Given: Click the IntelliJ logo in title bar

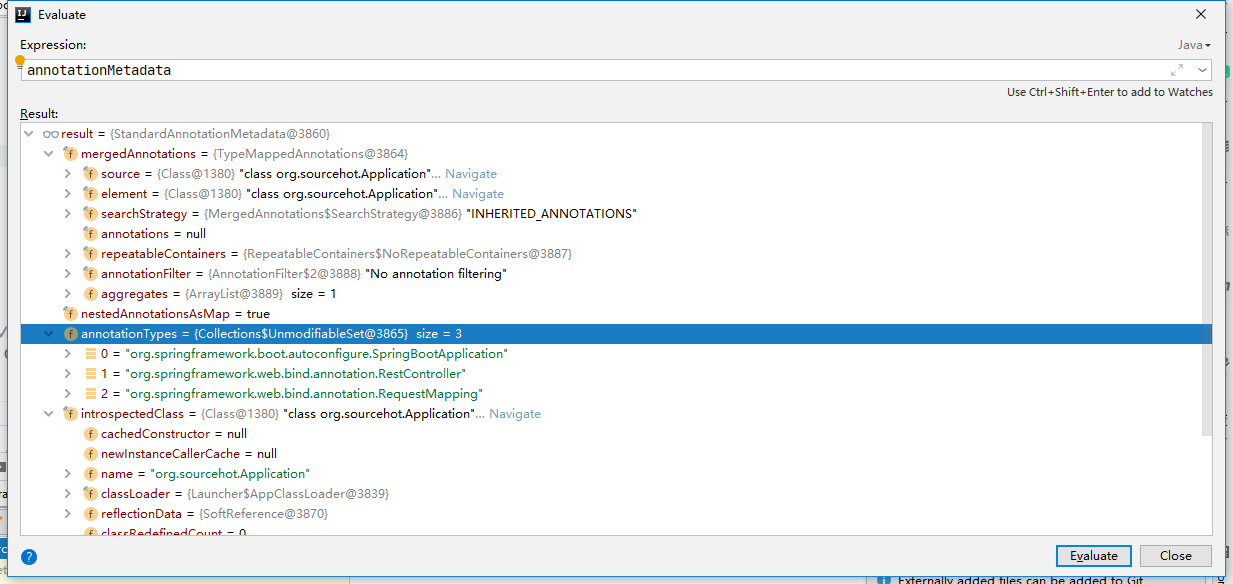Looking at the screenshot, I should (x=23, y=14).
